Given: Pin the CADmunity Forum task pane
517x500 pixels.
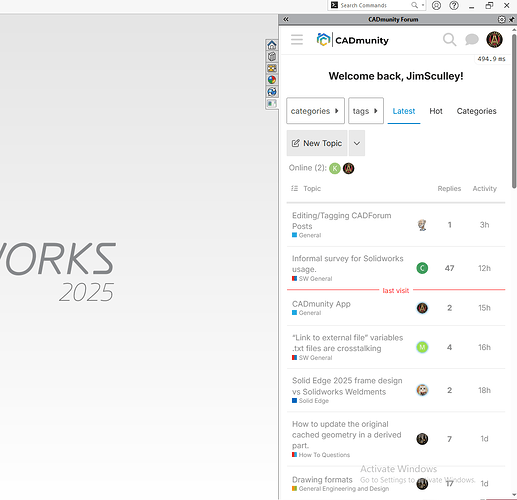Looking at the screenshot, I should pos(511,19).
